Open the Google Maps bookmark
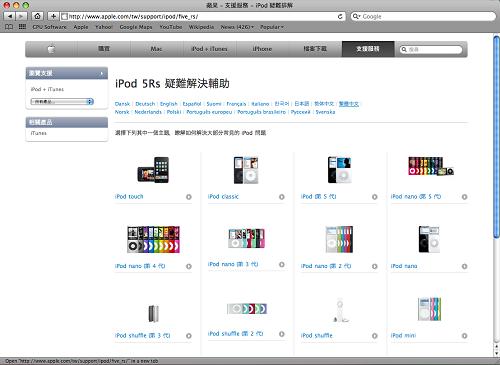 pos(136,27)
